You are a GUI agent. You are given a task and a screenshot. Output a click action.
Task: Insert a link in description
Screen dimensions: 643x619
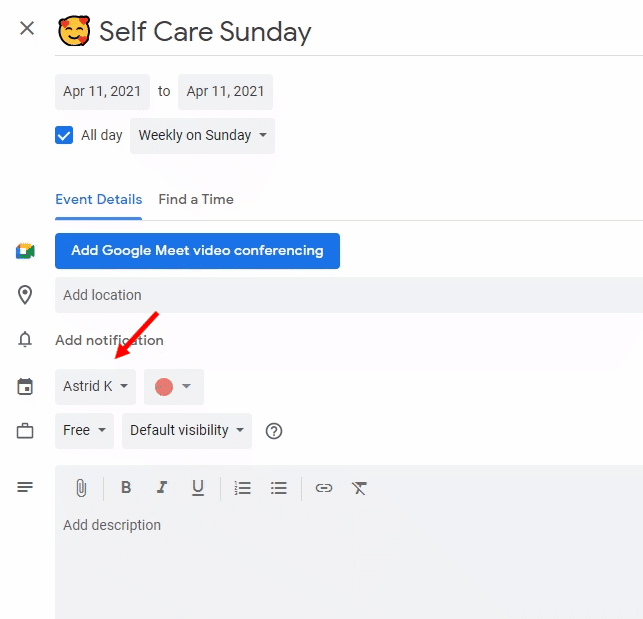[324, 488]
